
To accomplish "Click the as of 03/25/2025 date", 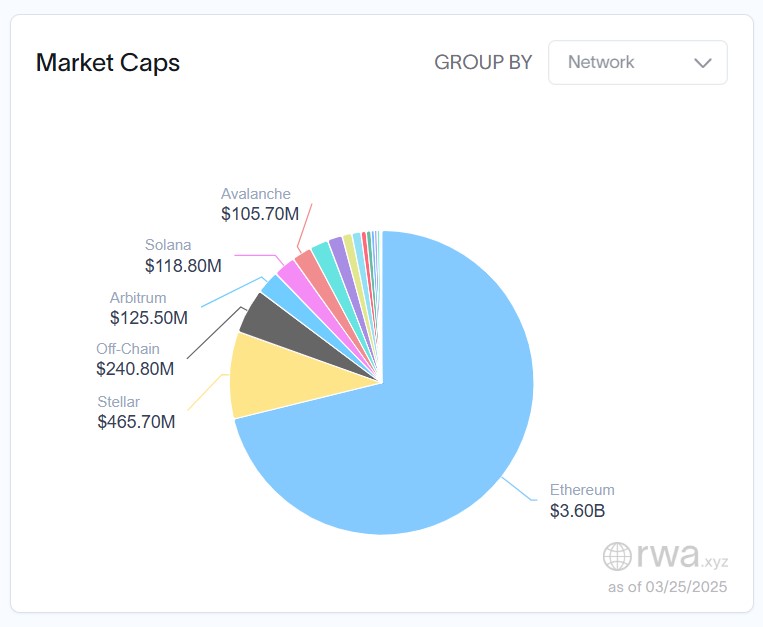I will point(668,586).
